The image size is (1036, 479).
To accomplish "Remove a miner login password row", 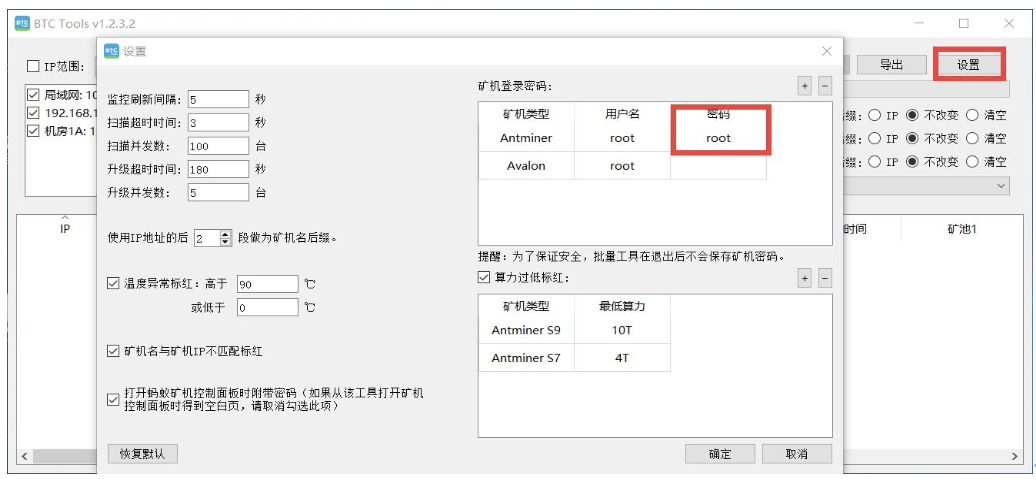I will 825,86.
